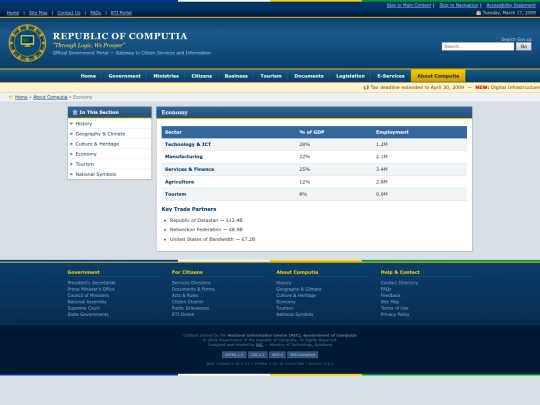Open FAQs link in the top utility bar
Viewport: 540px width, 405px height.
point(95,13)
